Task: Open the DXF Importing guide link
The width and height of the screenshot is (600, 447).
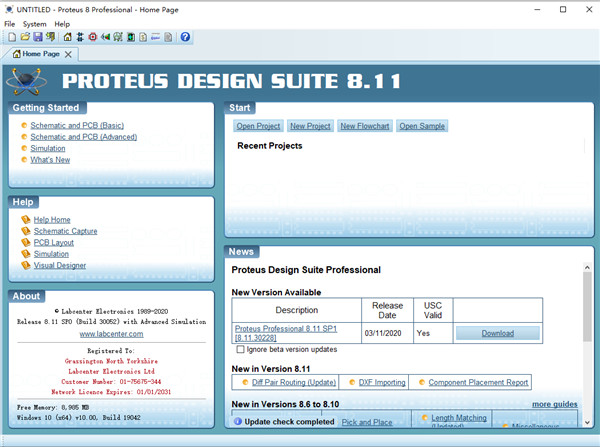Action: (382, 382)
